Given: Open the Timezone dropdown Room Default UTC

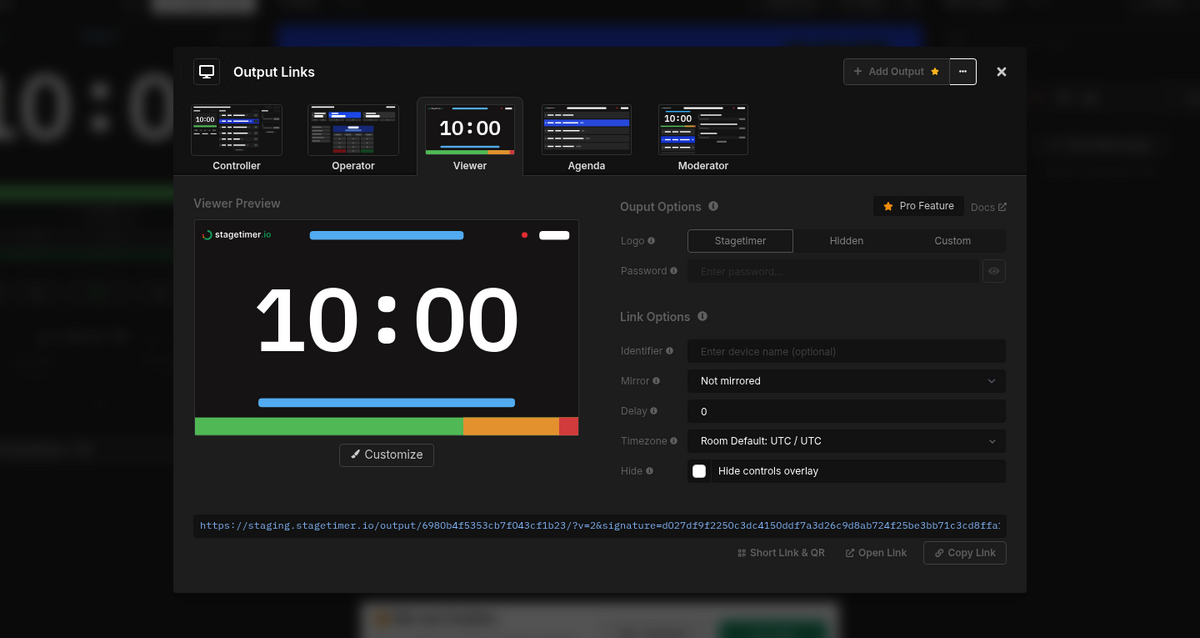Looking at the screenshot, I should tap(845, 441).
